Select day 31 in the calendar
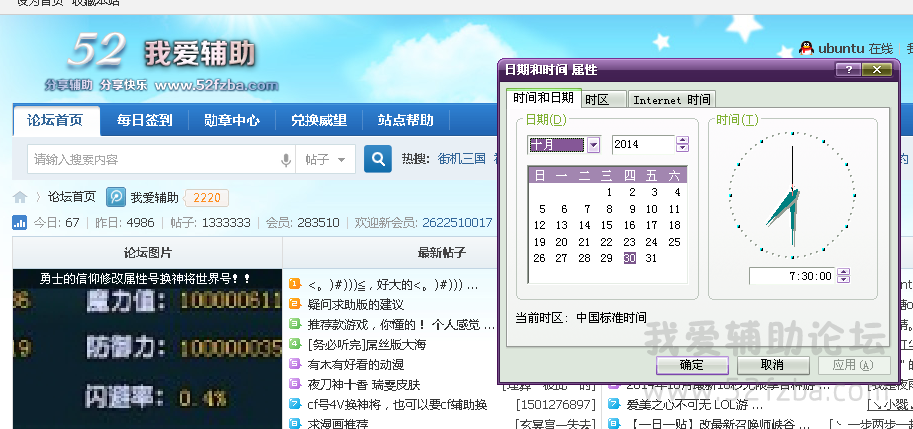This screenshot has height=429, width=913. [651, 258]
